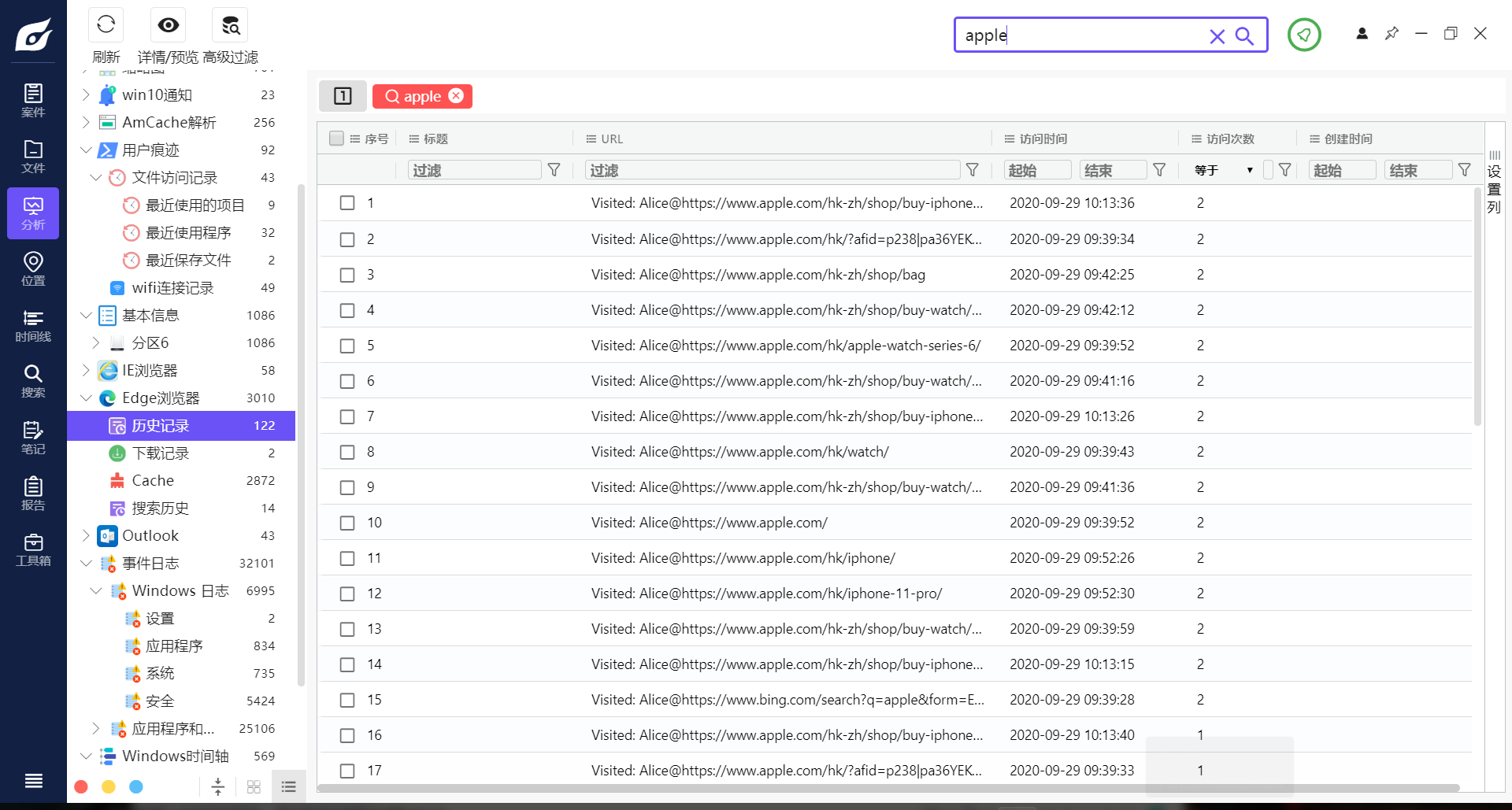The width and height of the screenshot is (1512, 810).
Task: Sort by the URL column header
Action: click(x=611, y=139)
